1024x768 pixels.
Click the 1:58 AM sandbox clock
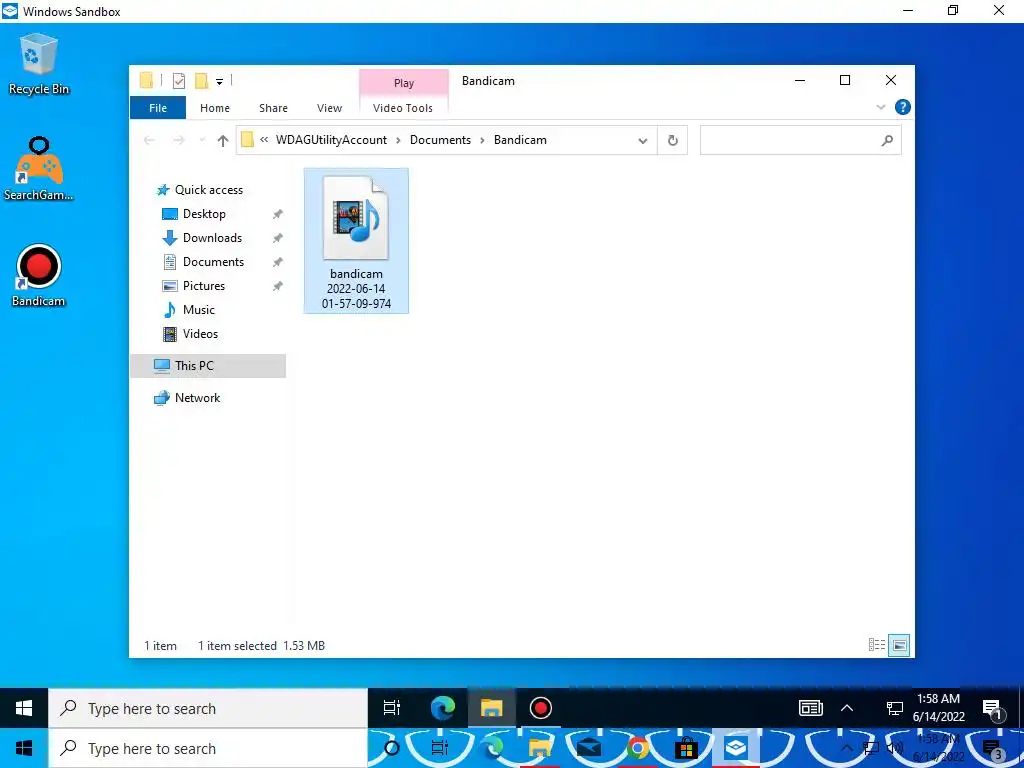click(938, 708)
